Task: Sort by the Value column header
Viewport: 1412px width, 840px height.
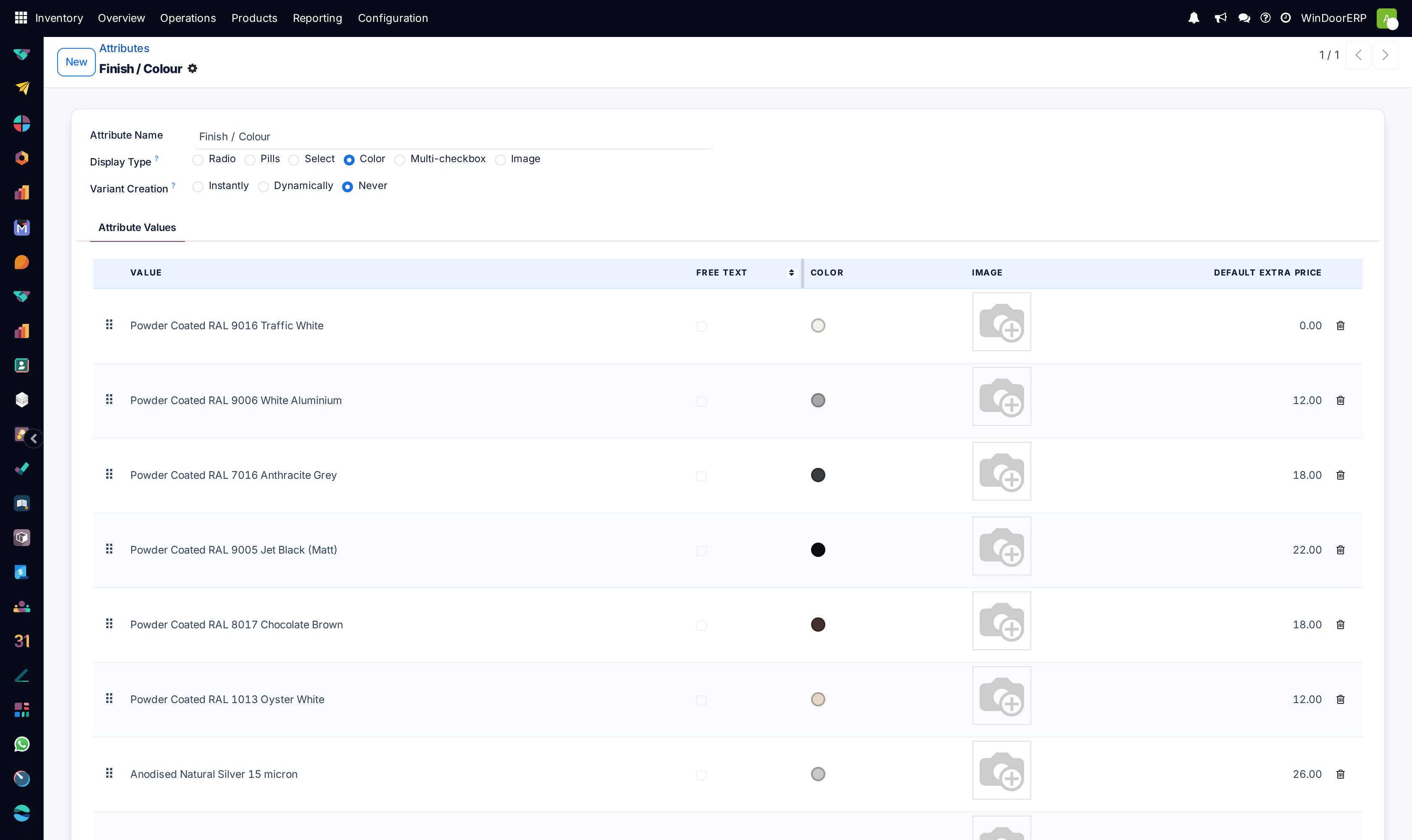Action: pos(146,273)
